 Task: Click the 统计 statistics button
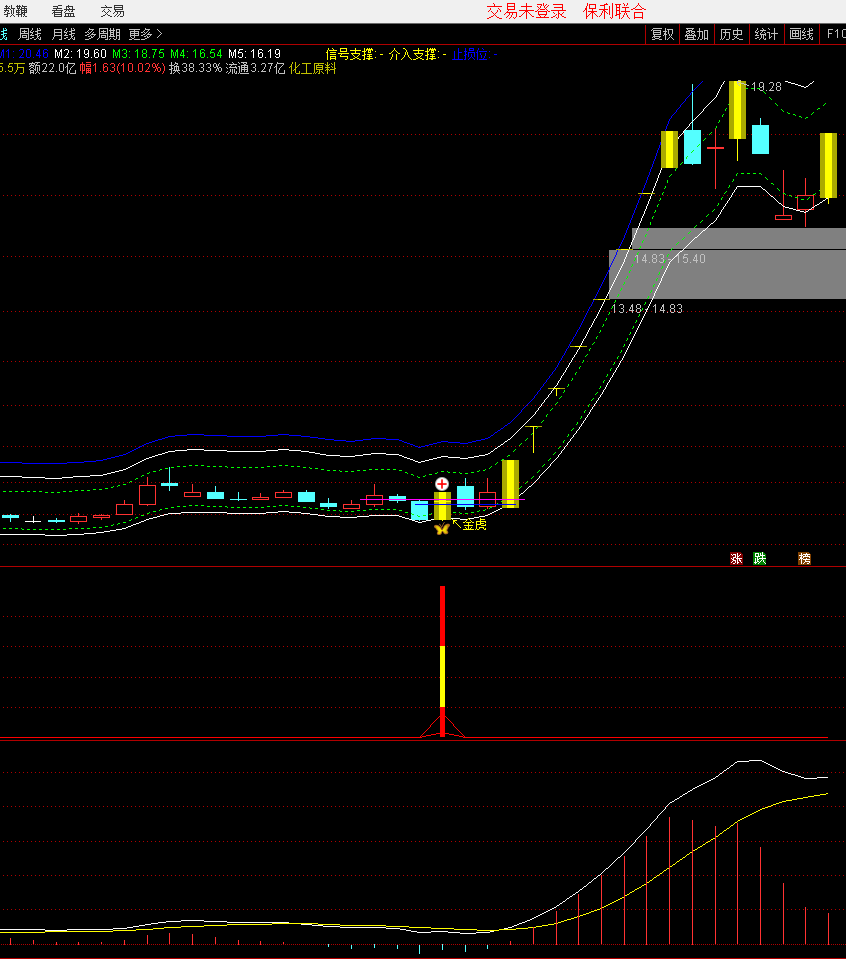pos(766,34)
